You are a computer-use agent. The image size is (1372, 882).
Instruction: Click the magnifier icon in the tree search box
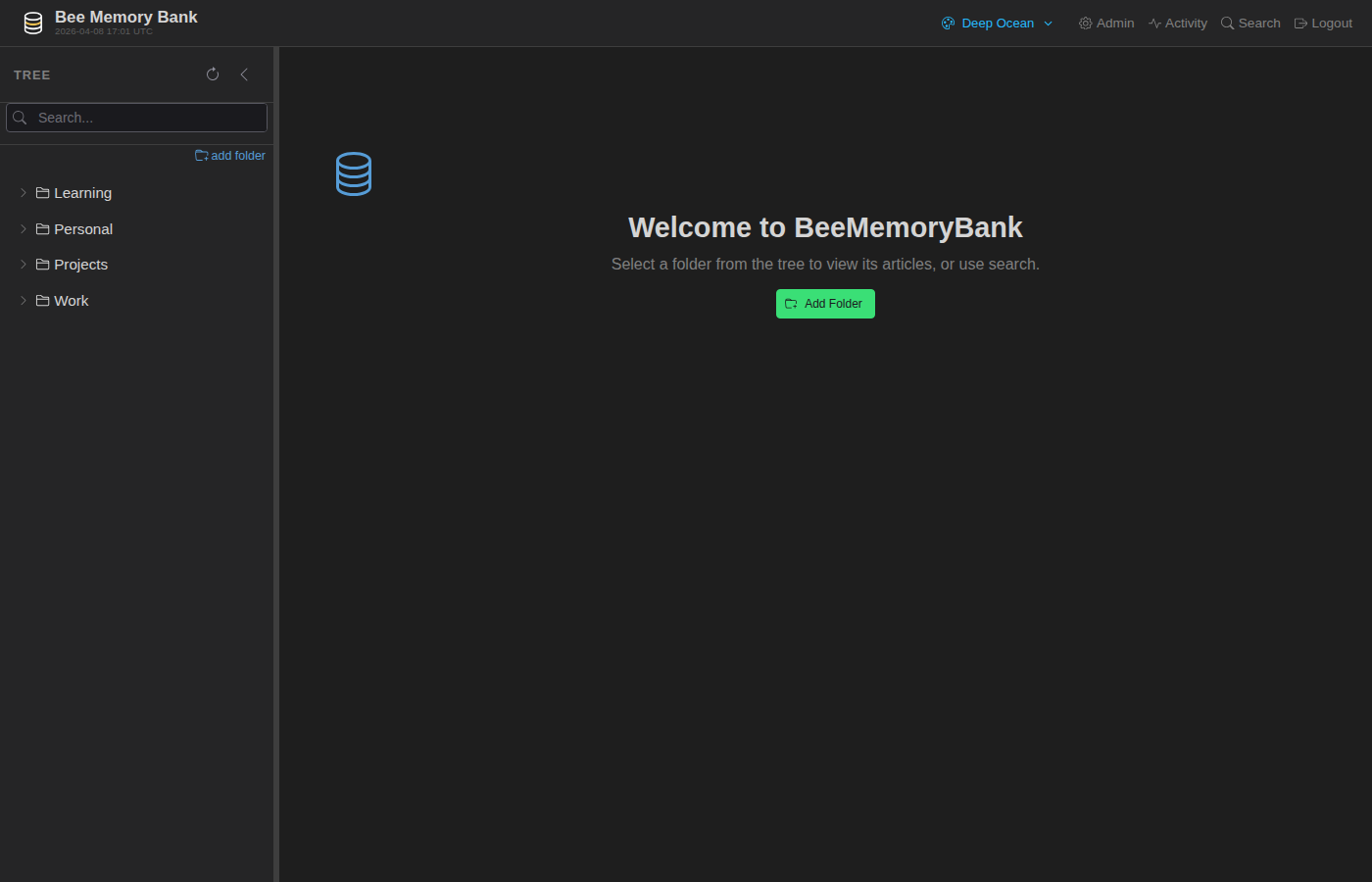pyautogui.click(x=20, y=118)
